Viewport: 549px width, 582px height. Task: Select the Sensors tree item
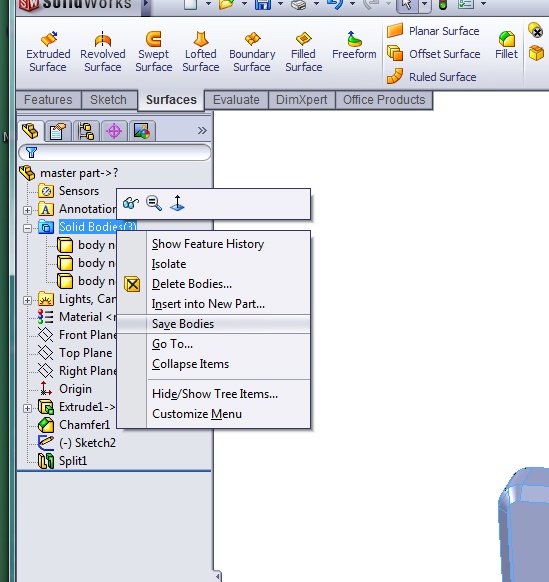tap(69, 191)
